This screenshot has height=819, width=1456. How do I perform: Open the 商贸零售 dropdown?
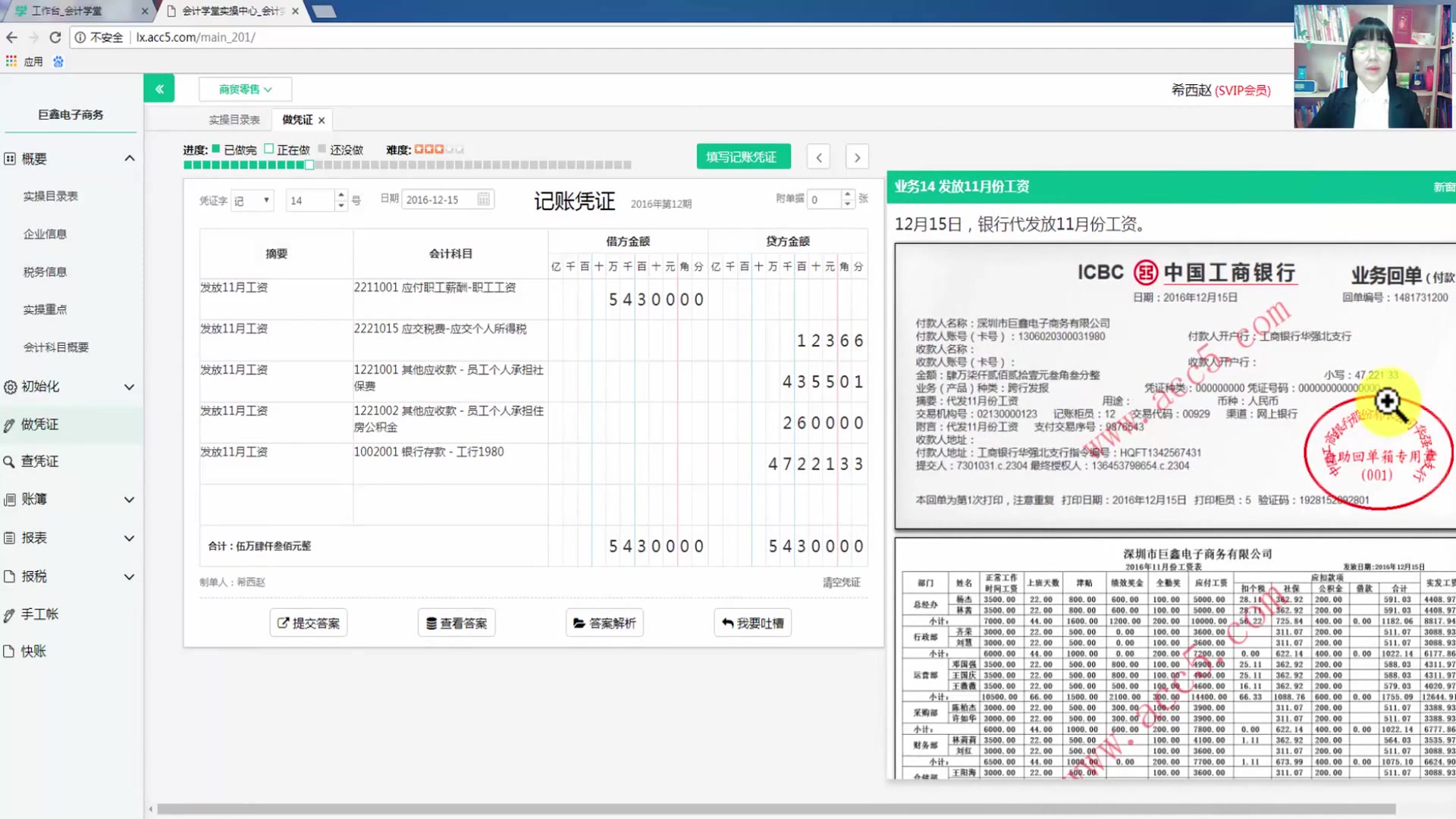[x=245, y=89]
